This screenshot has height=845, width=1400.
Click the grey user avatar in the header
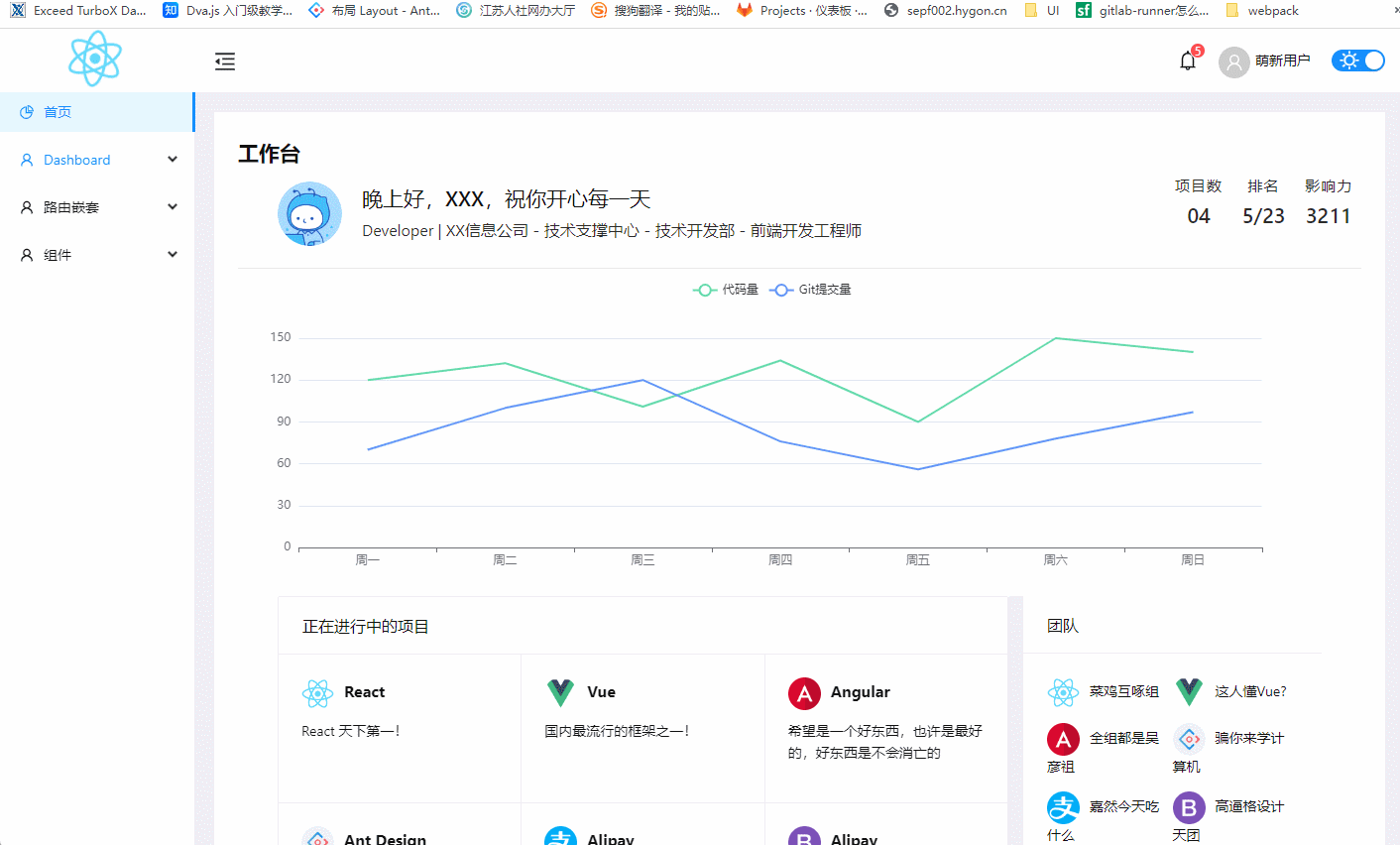(1233, 62)
